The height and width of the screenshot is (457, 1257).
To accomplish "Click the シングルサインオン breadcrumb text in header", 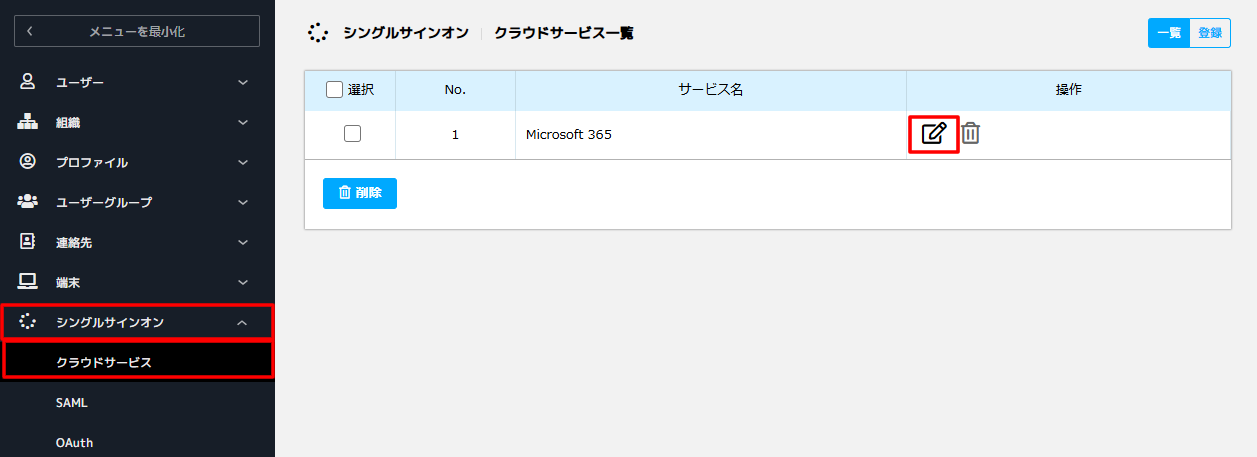I will tap(406, 33).
